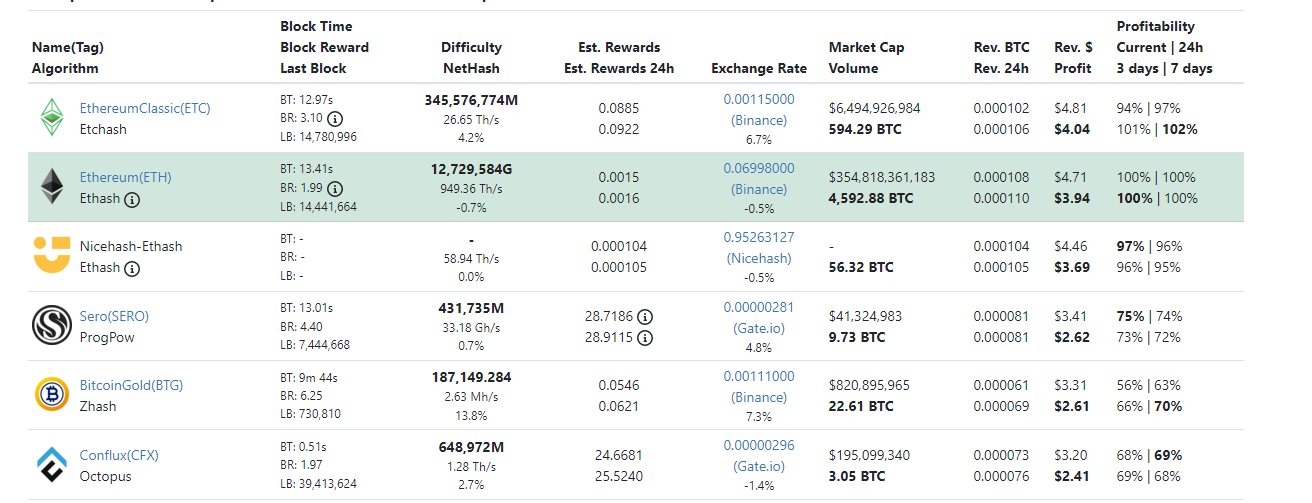Open the Ethereum(ETH) coin link
The height and width of the screenshot is (503, 1312).
(126, 177)
